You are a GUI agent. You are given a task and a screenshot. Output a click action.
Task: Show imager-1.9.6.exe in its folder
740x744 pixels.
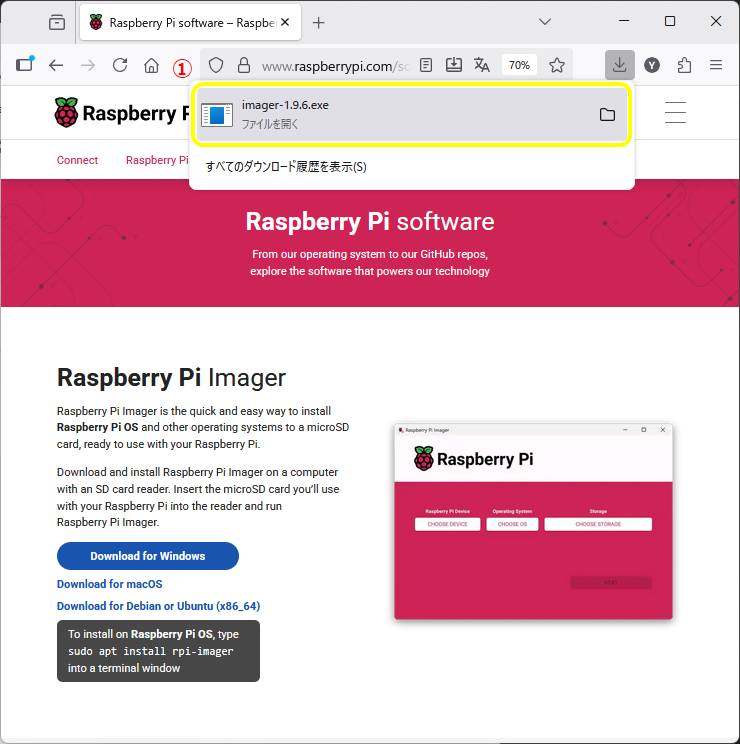pos(607,114)
